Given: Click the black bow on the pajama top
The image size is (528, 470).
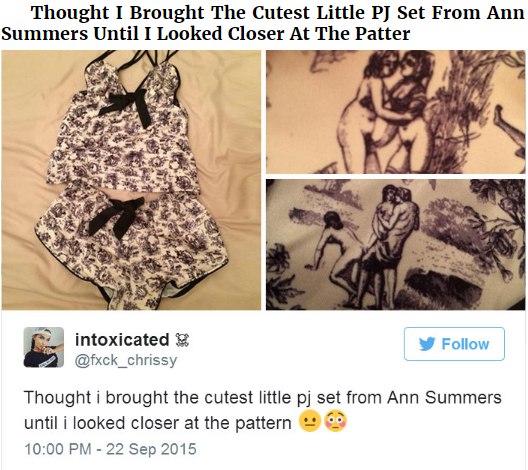Looking at the screenshot, I should point(126,105).
